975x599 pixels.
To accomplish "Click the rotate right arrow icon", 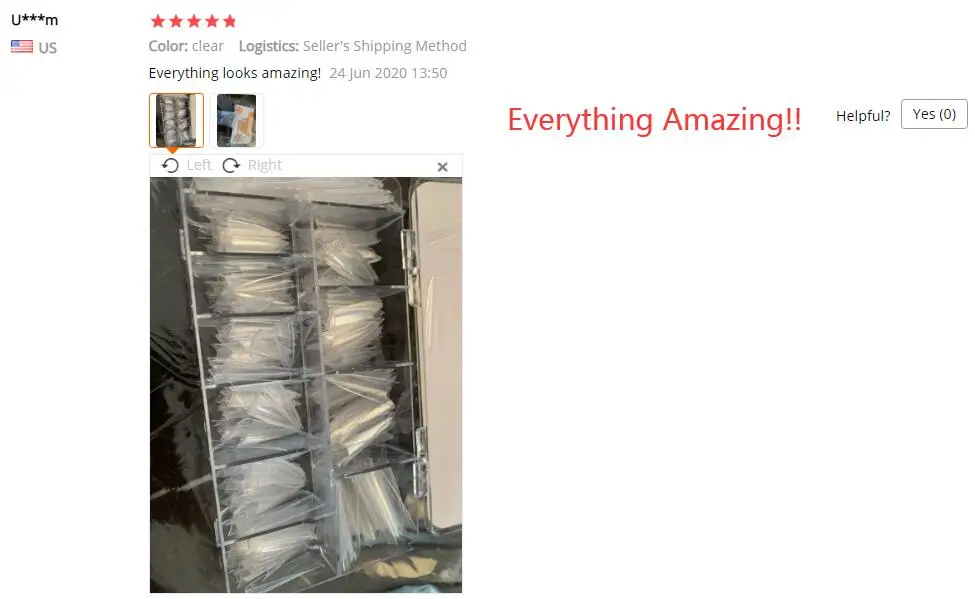I will pyautogui.click(x=231, y=165).
